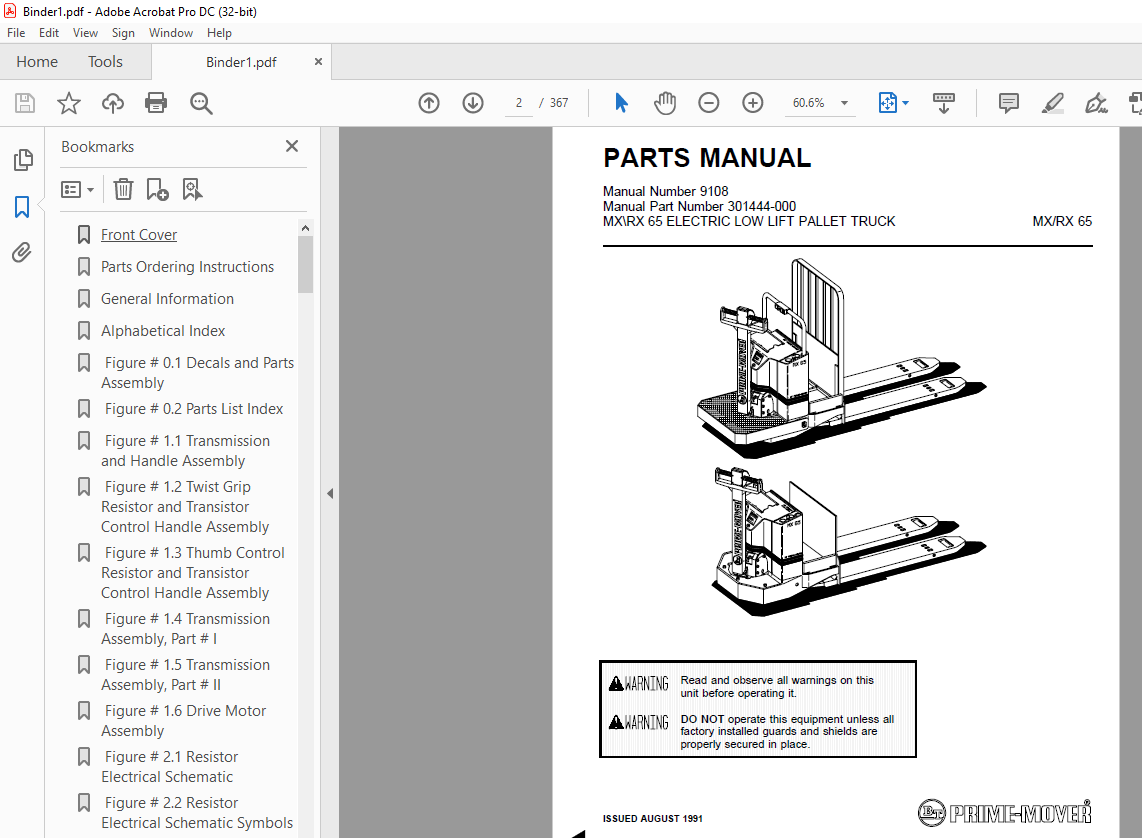
Task: Open Figure # 2.1 Resistor Electrical Schematic
Action: [x=170, y=767]
